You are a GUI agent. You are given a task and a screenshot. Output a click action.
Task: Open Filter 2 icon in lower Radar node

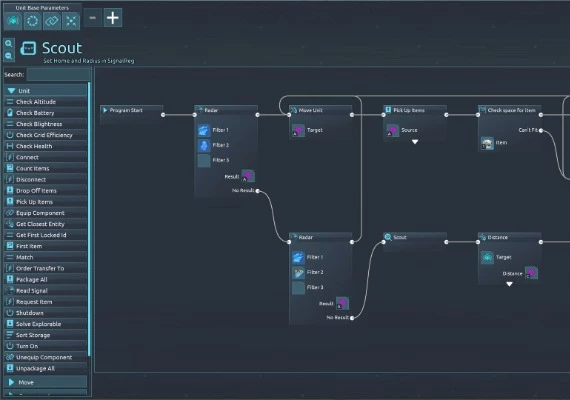tap(298, 272)
